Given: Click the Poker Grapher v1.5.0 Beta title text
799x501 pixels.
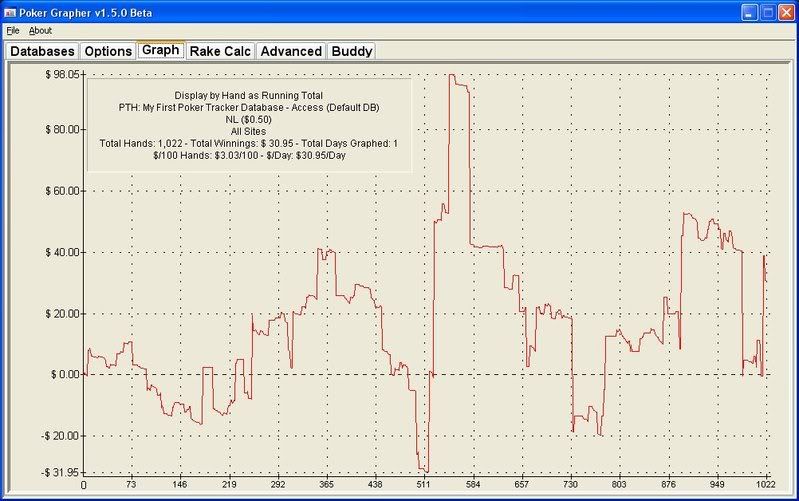Looking at the screenshot, I should pyautogui.click(x=82, y=12).
